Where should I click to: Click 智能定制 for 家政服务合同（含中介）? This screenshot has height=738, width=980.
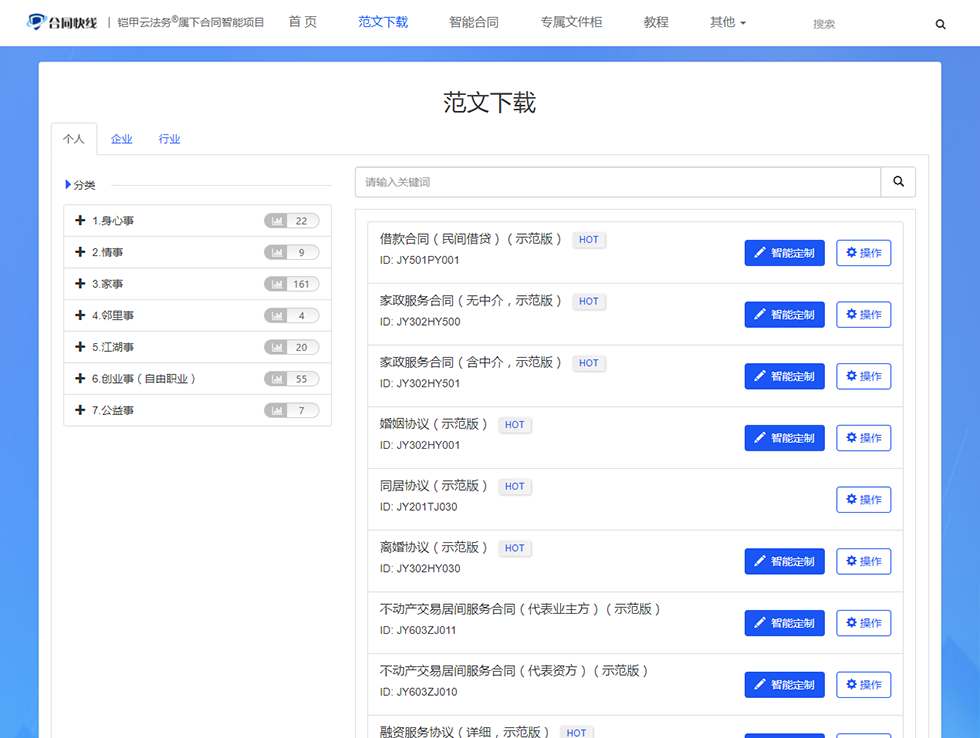784,376
